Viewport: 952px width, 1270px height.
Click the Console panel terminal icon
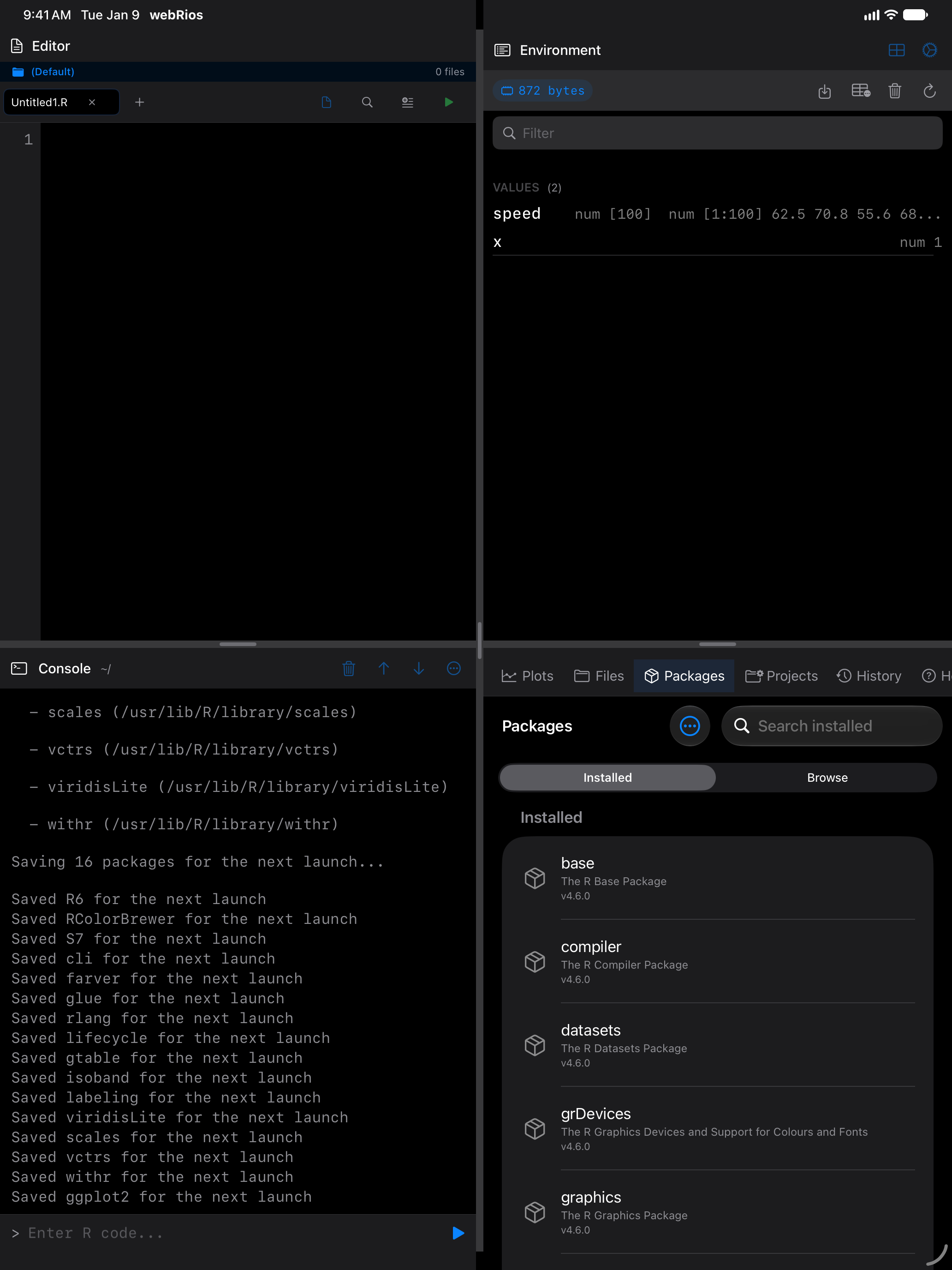[19, 668]
